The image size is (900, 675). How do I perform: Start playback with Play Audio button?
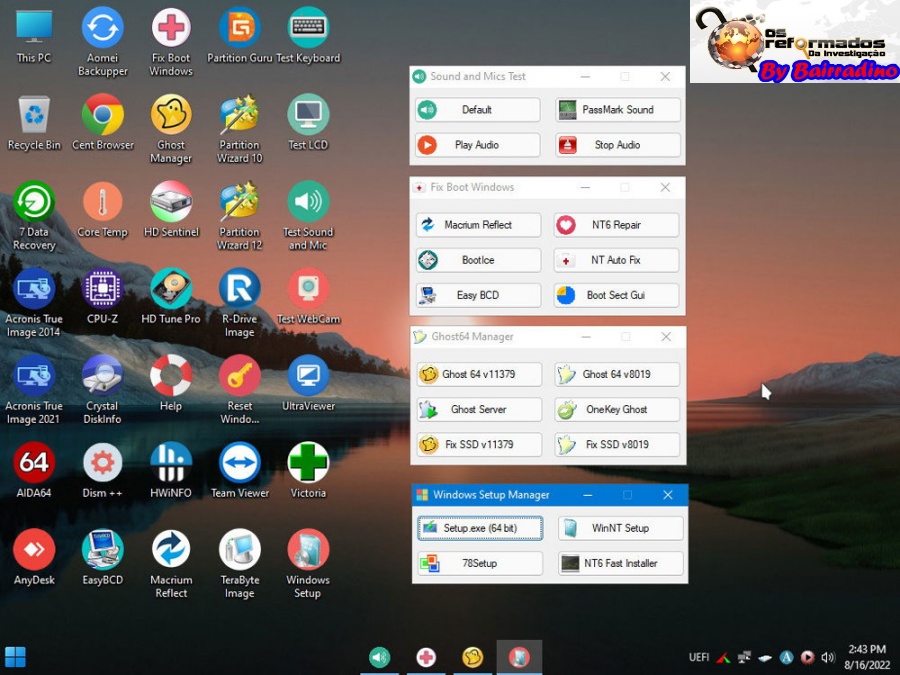click(x=478, y=145)
